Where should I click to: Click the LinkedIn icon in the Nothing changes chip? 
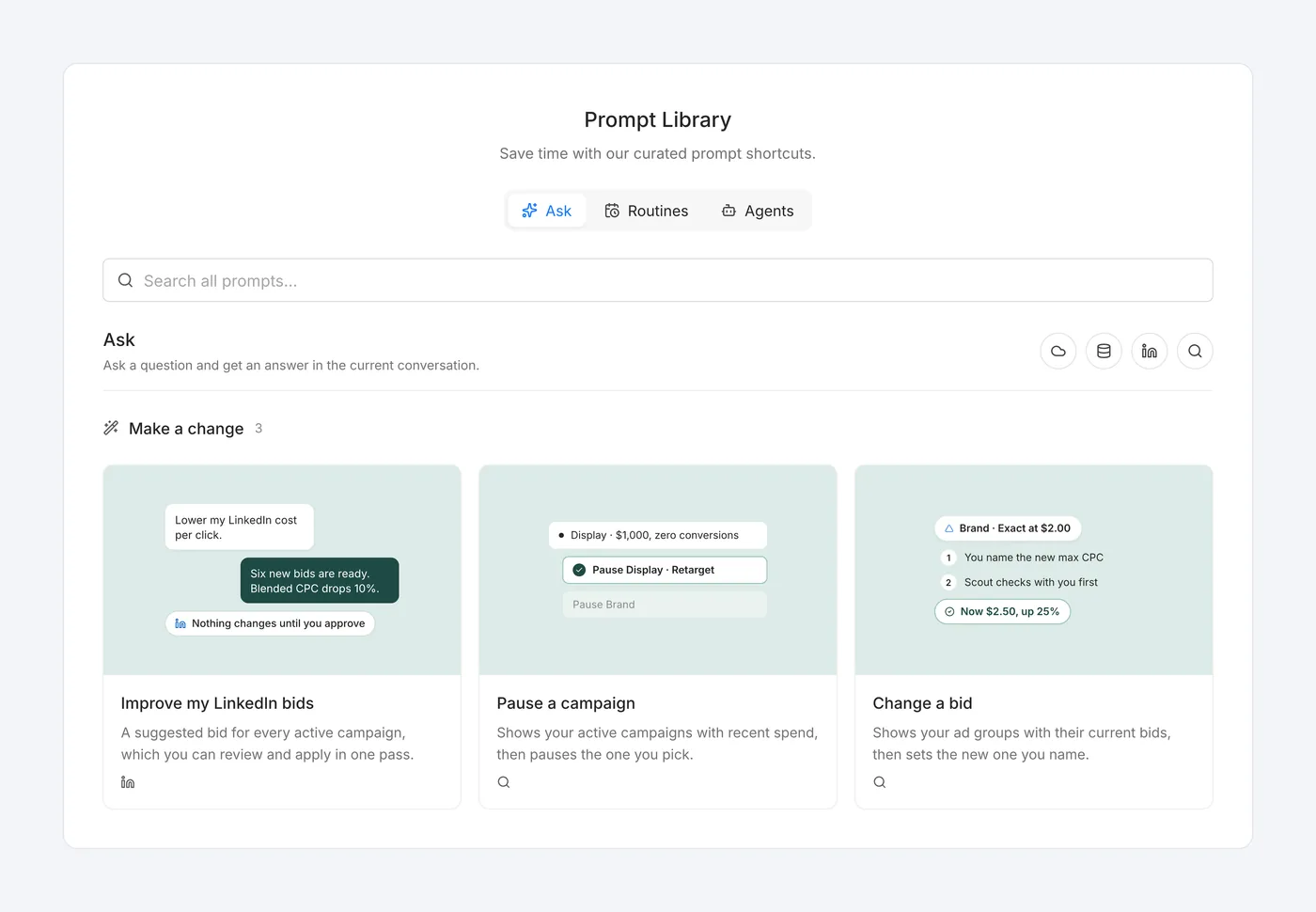coord(180,623)
